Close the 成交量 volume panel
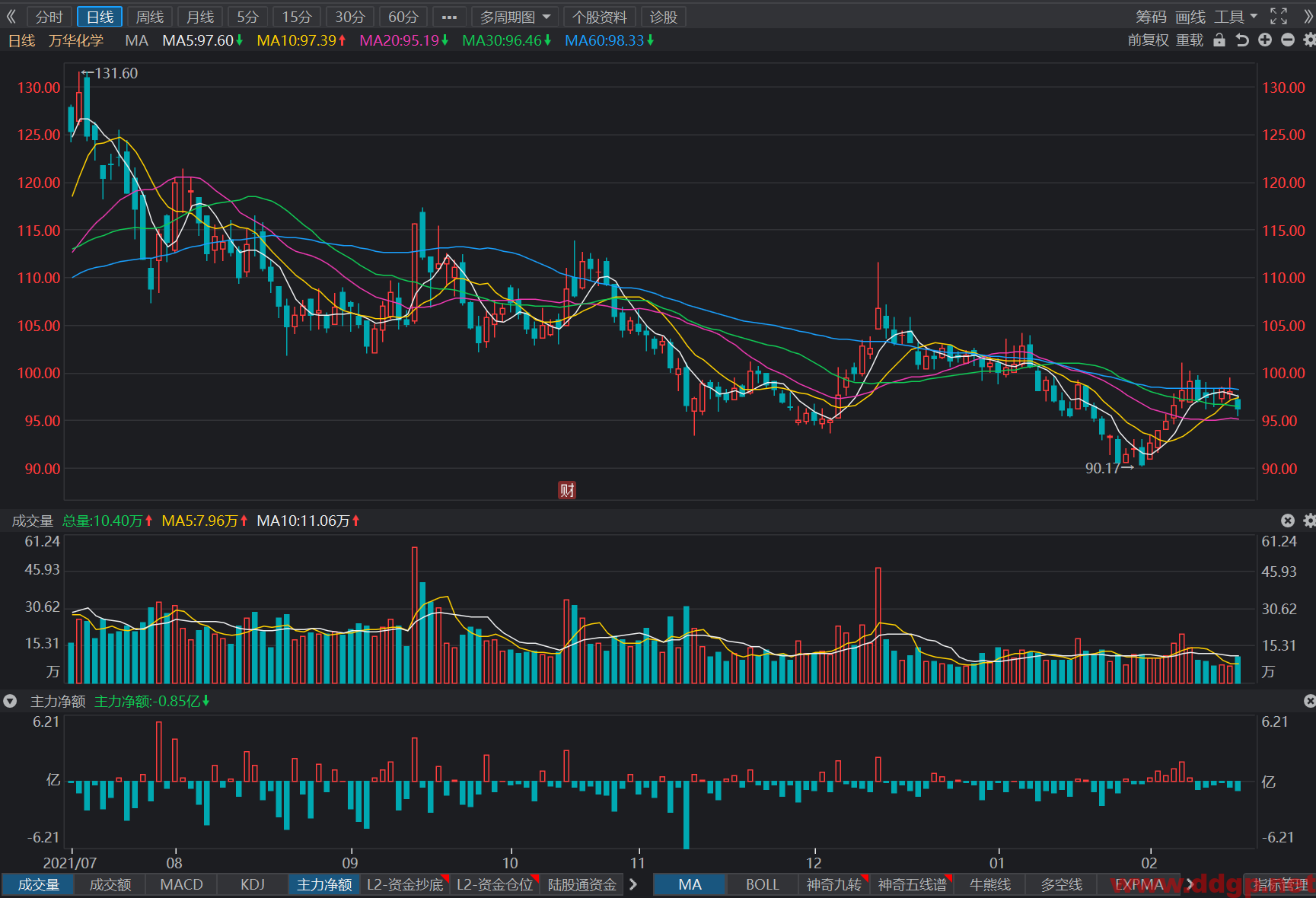The height and width of the screenshot is (898, 1316). (1288, 521)
